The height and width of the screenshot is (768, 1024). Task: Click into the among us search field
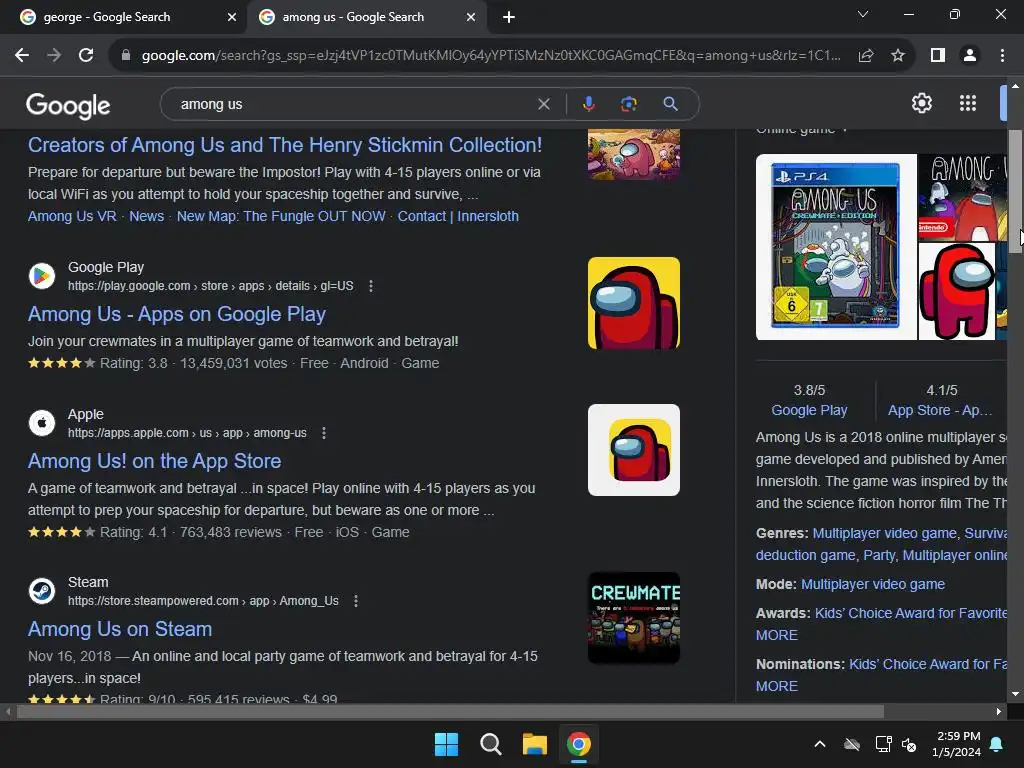pyautogui.click(x=353, y=104)
